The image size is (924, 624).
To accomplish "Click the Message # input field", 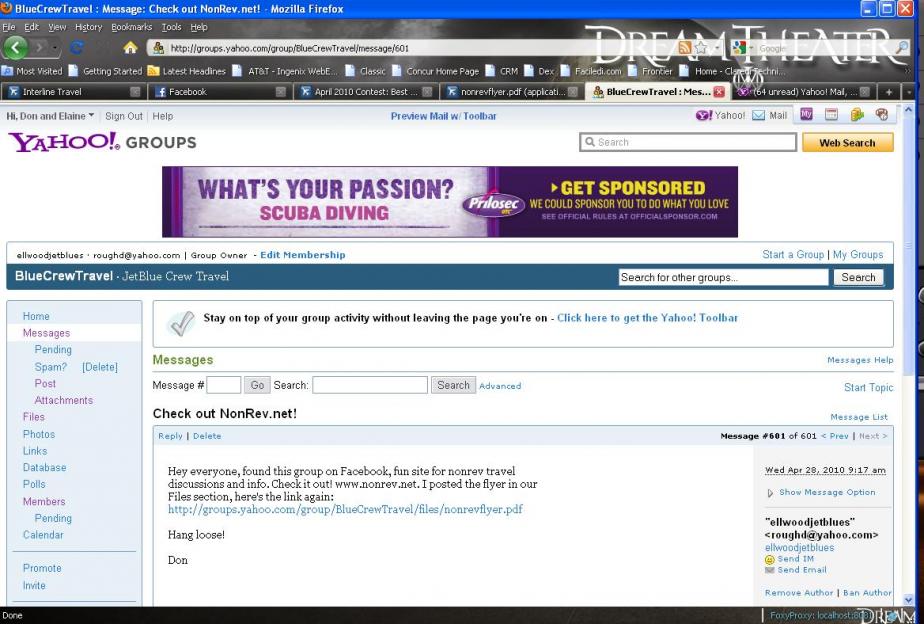I will pyautogui.click(x=223, y=385).
